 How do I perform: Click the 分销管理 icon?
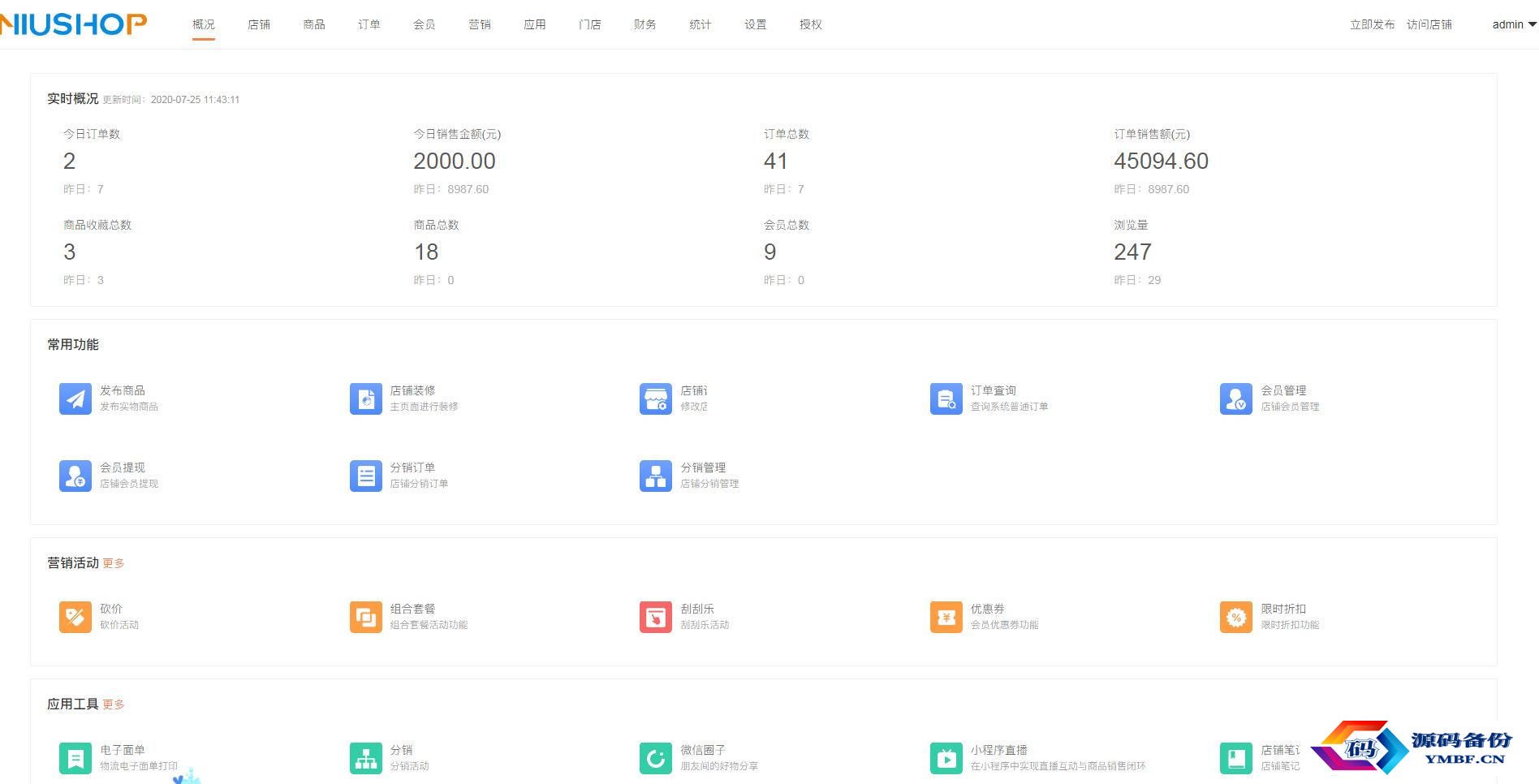(x=656, y=476)
